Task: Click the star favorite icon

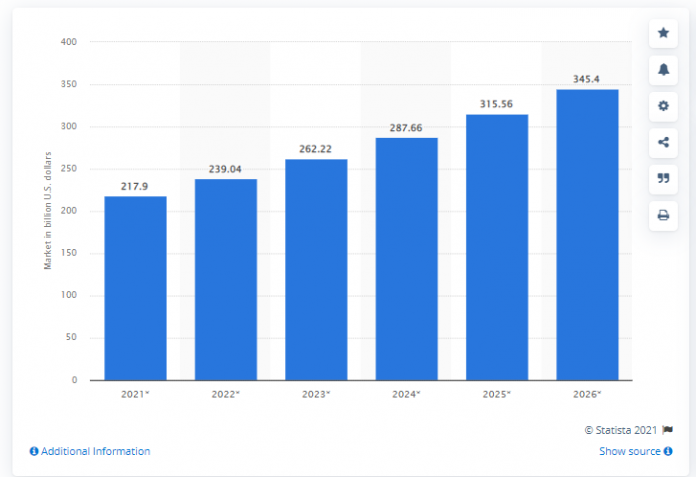Action: pyautogui.click(x=662, y=33)
